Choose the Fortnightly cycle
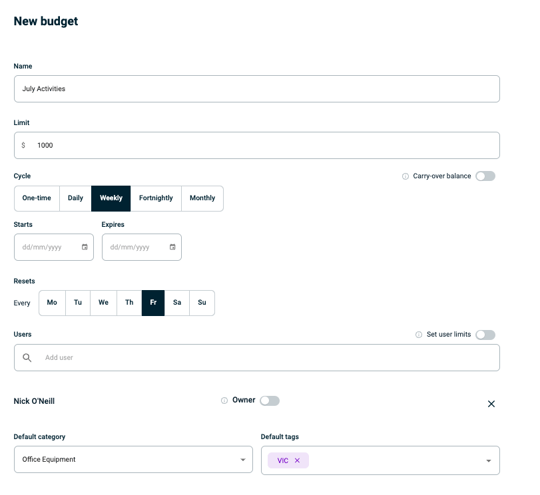Screen dimensions: 540x495 coord(156,198)
